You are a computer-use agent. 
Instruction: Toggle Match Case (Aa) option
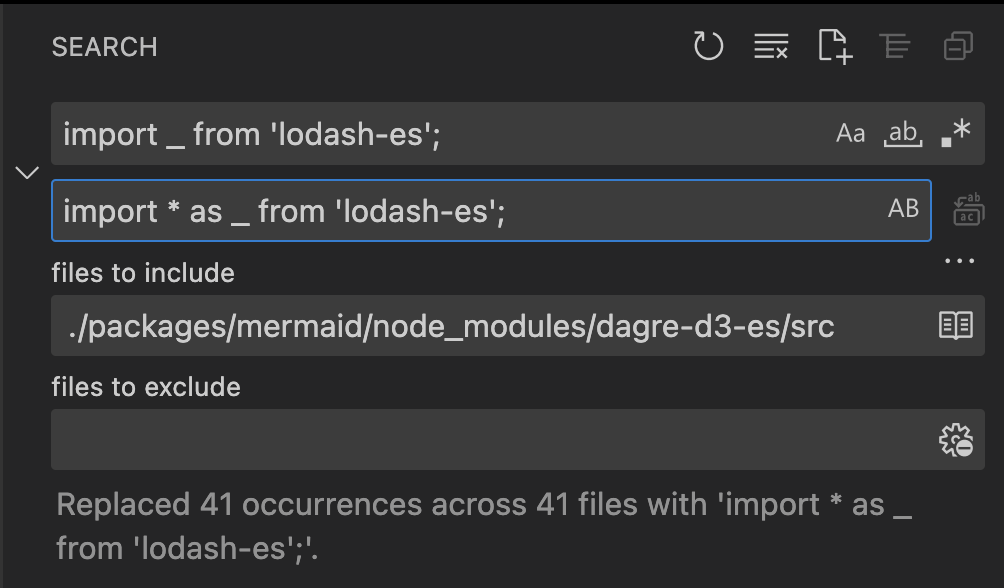(x=850, y=133)
